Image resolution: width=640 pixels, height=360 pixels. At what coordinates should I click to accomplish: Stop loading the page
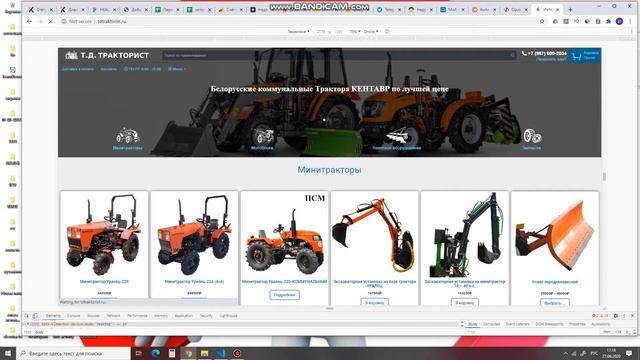[51, 21]
